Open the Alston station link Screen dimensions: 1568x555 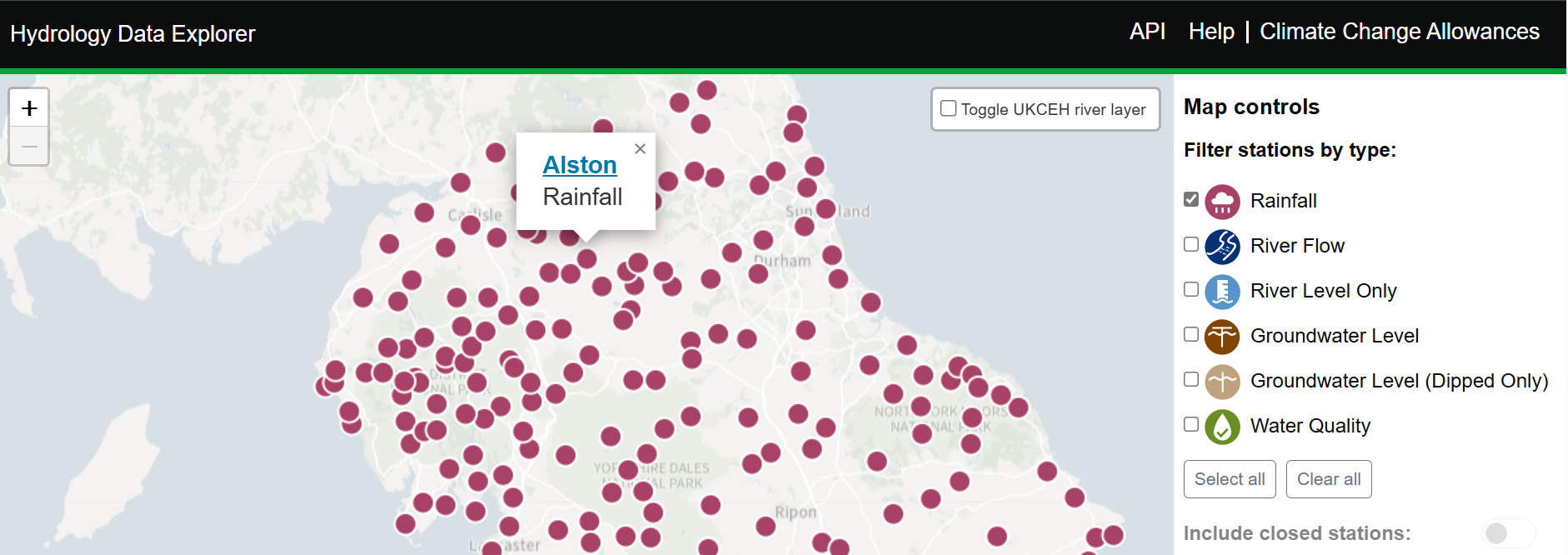tap(579, 165)
